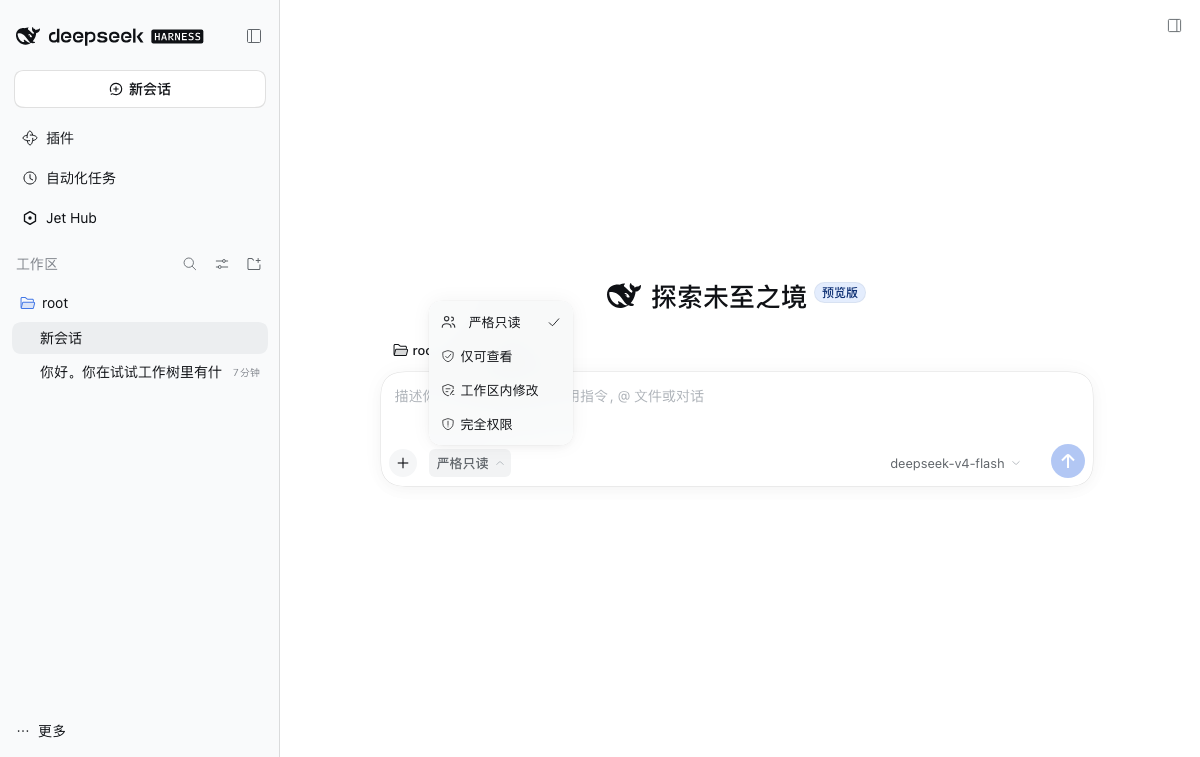Click the 工作区 section label
Image resolution: width=1200 pixels, height=757 pixels.
click(37, 264)
